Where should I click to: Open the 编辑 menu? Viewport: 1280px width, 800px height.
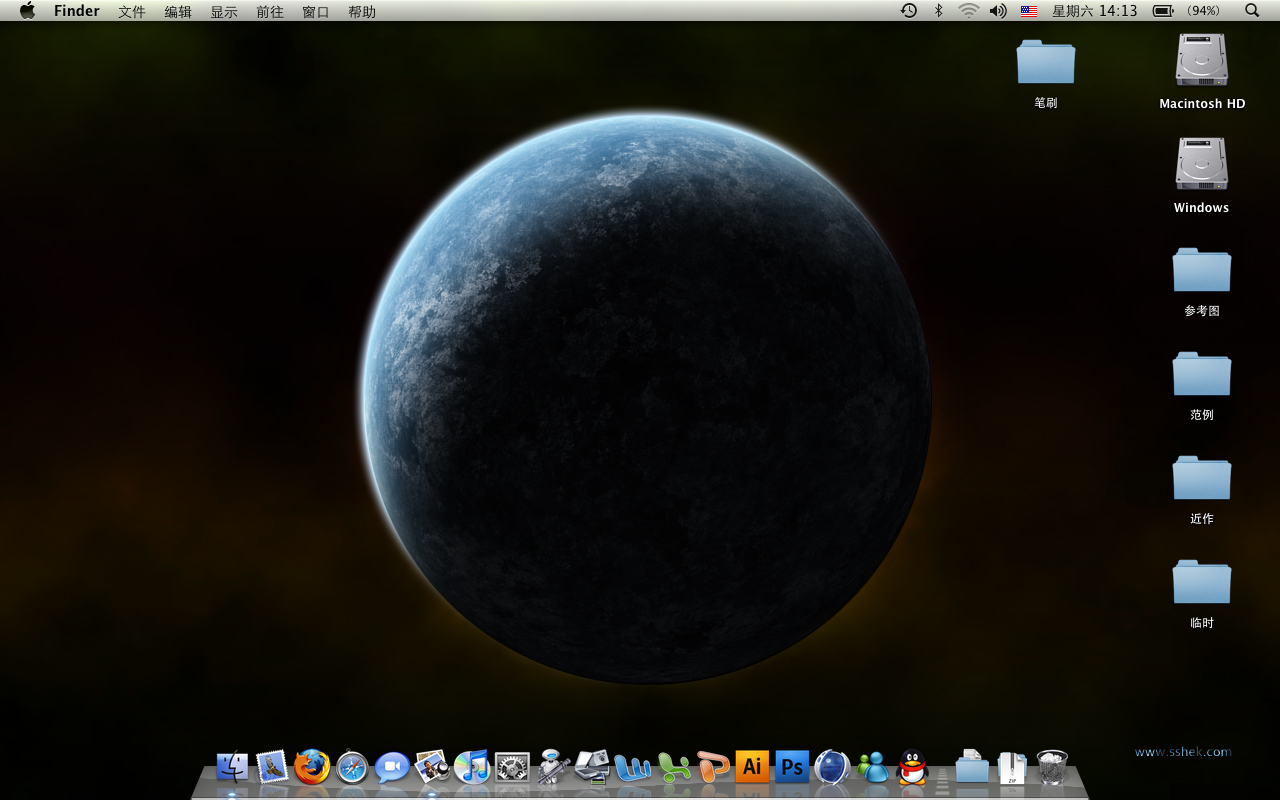tap(178, 11)
